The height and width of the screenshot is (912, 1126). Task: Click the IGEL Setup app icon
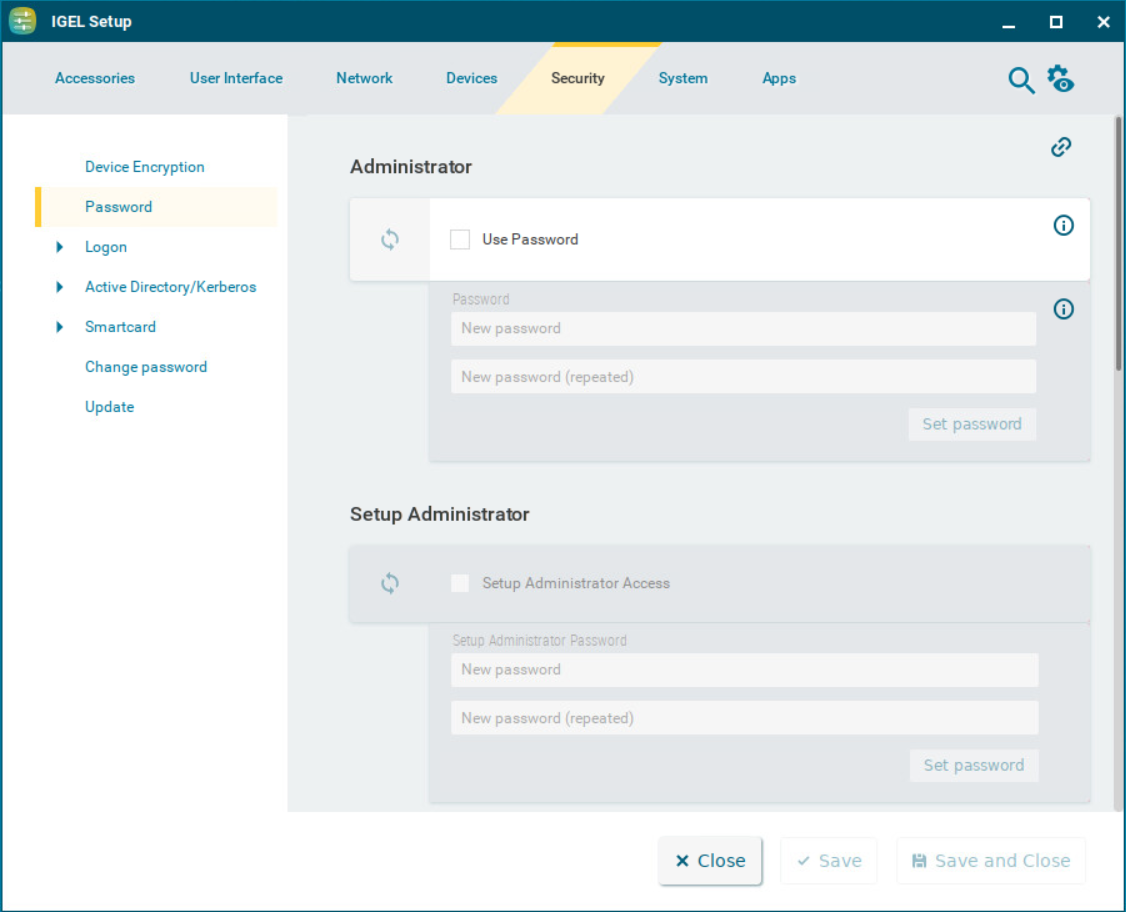coord(23,21)
